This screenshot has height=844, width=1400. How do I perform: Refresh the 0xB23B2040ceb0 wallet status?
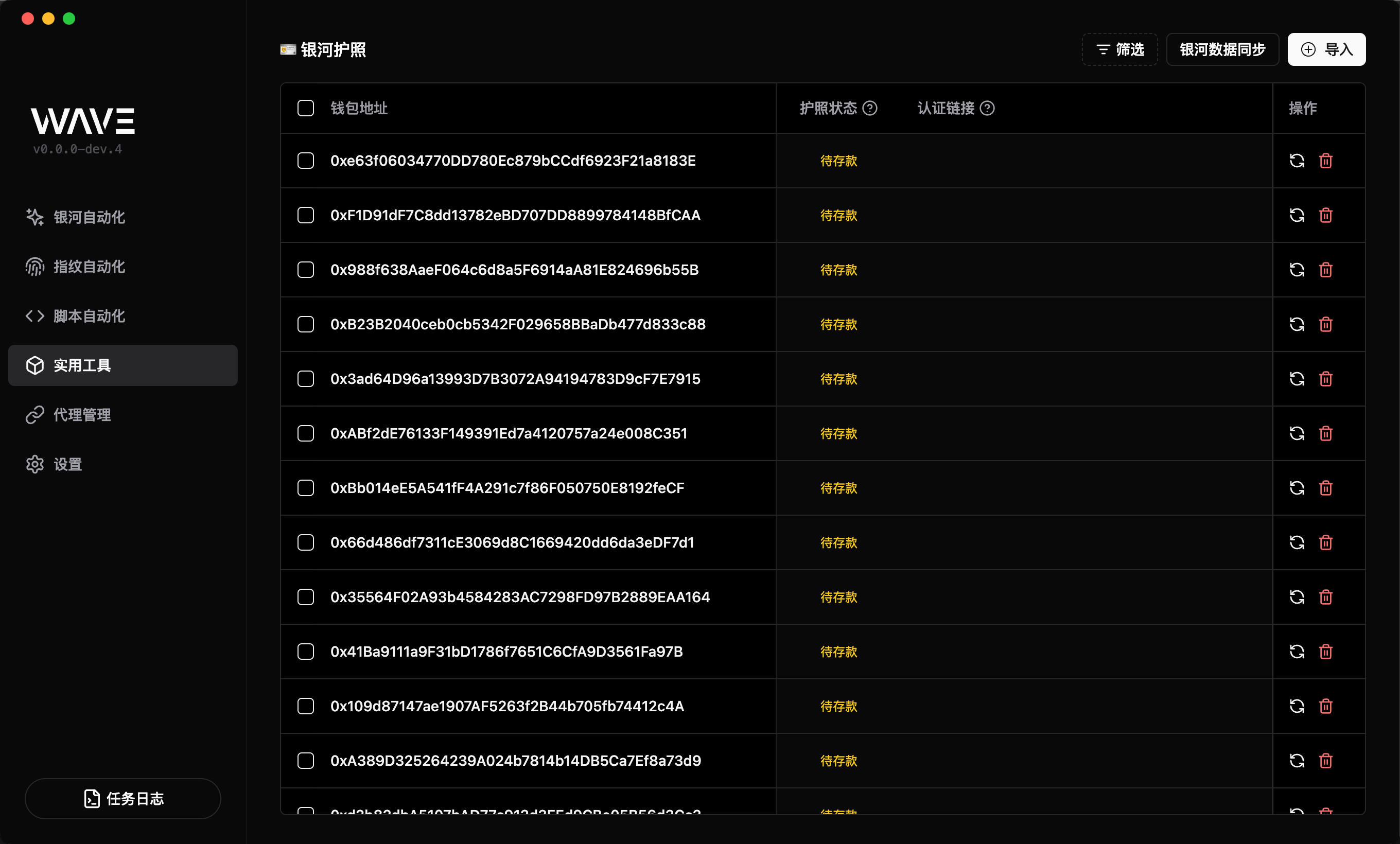coord(1296,324)
